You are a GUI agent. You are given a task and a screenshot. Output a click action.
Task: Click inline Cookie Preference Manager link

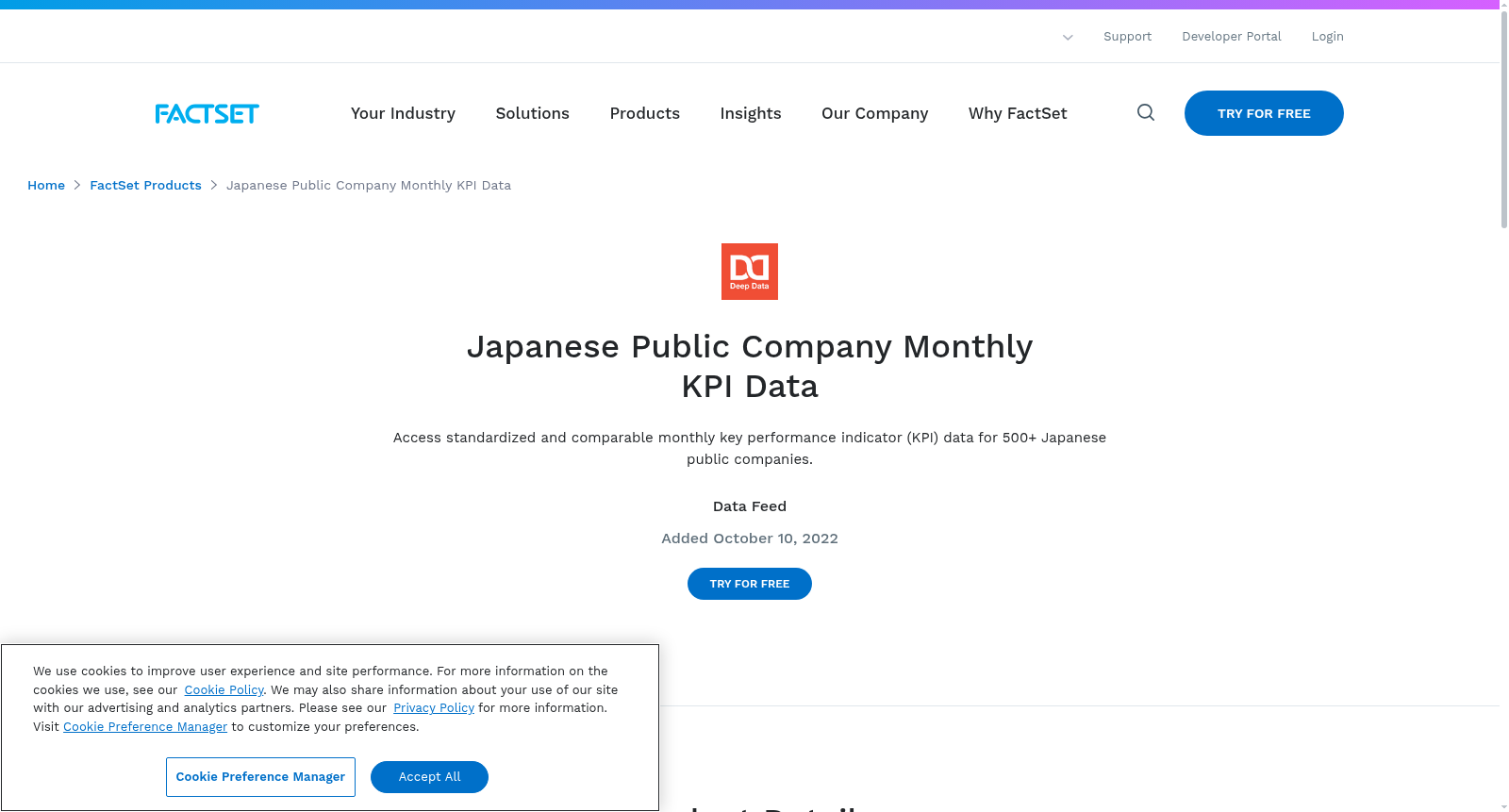click(x=145, y=726)
